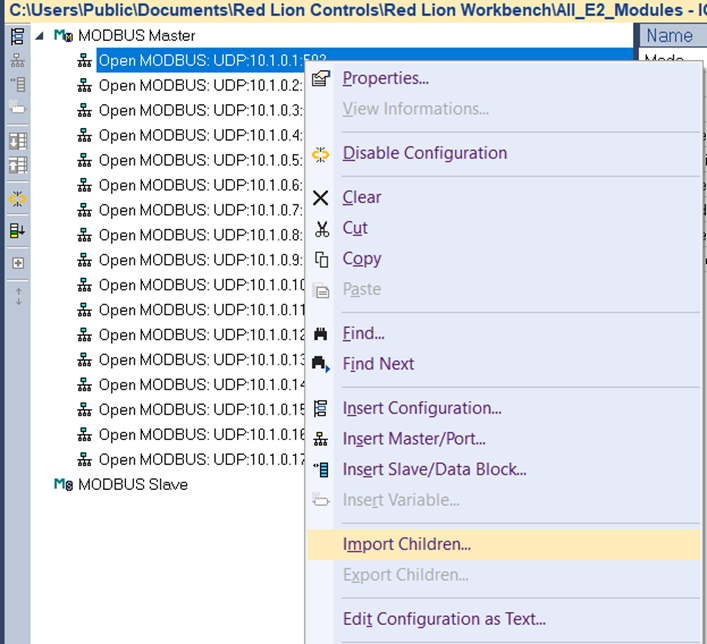The width and height of the screenshot is (707, 644).
Task: Click the Properties icon in context menu
Action: tap(321, 78)
